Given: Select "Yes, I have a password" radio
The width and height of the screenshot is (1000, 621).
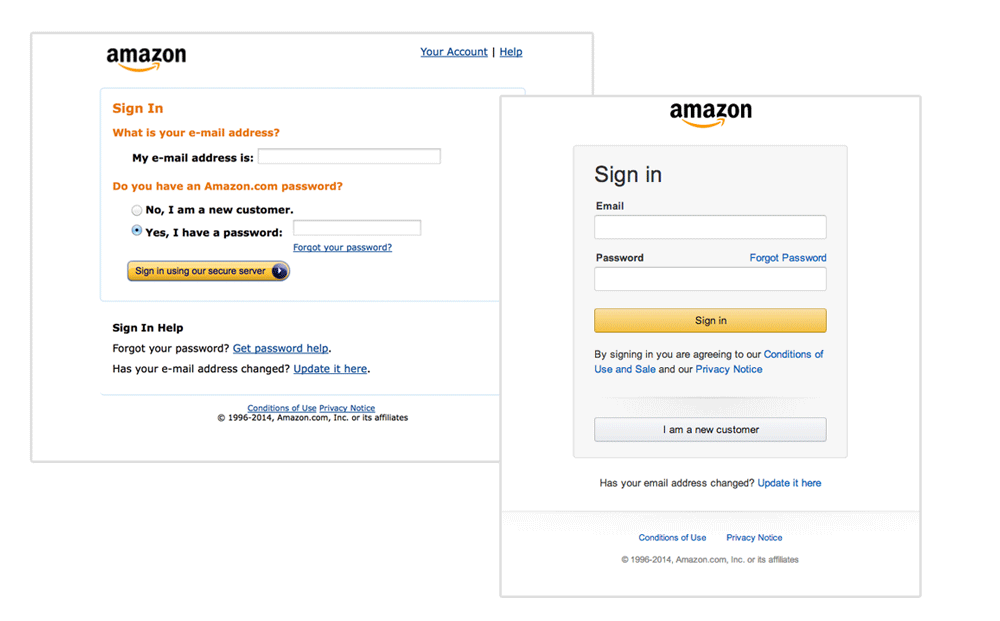Looking at the screenshot, I should (x=137, y=231).
